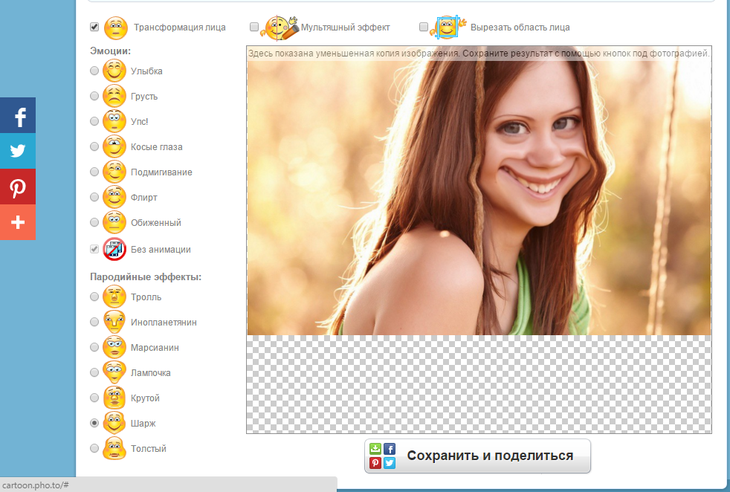Image resolution: width=730 pixels, height=492 pixels.
Task: Click the Лампочка bulb face icon
Action: pyautogui.click(x=115, y=372)
